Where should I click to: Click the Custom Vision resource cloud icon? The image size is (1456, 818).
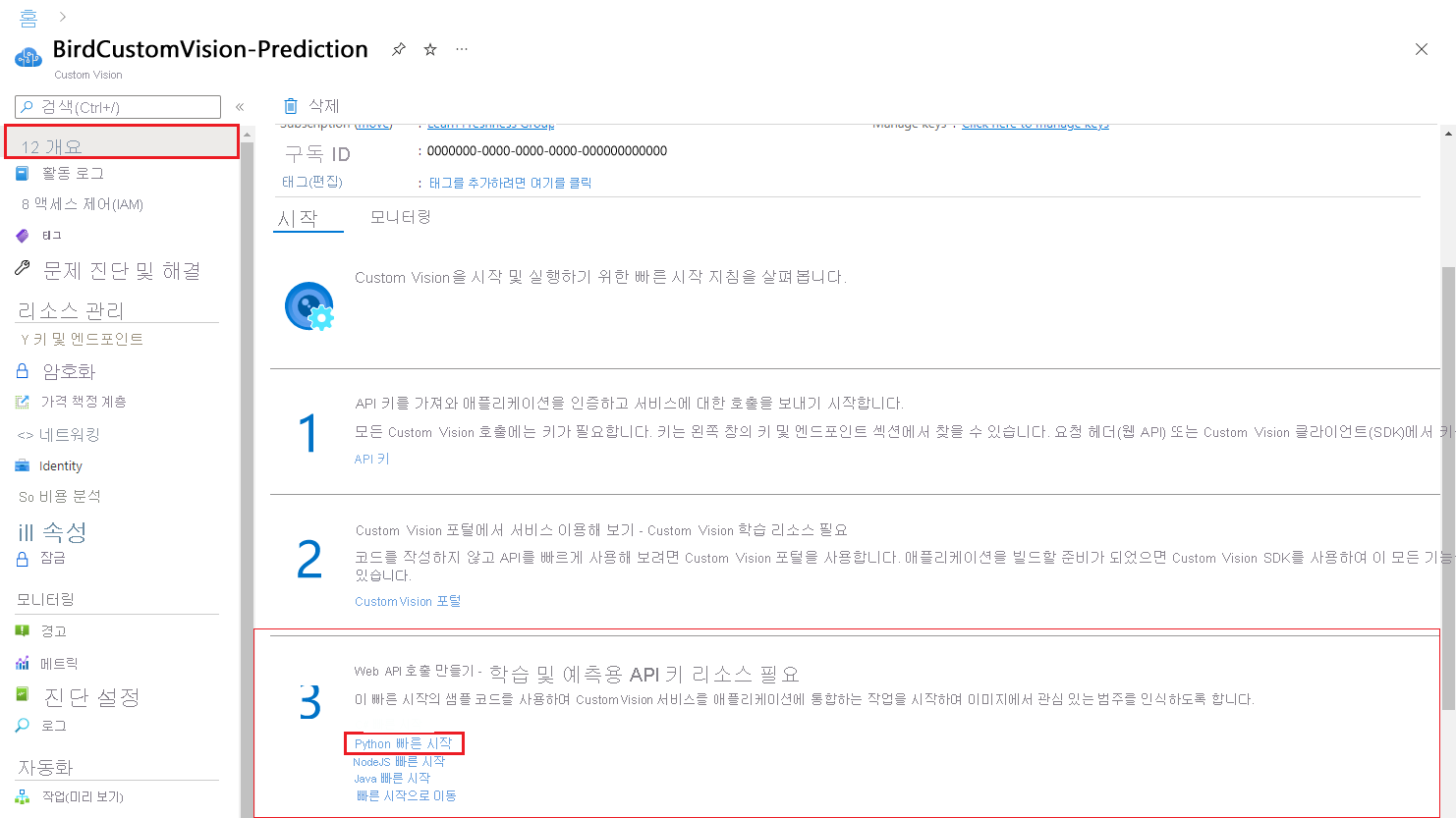tap(28, 58)
